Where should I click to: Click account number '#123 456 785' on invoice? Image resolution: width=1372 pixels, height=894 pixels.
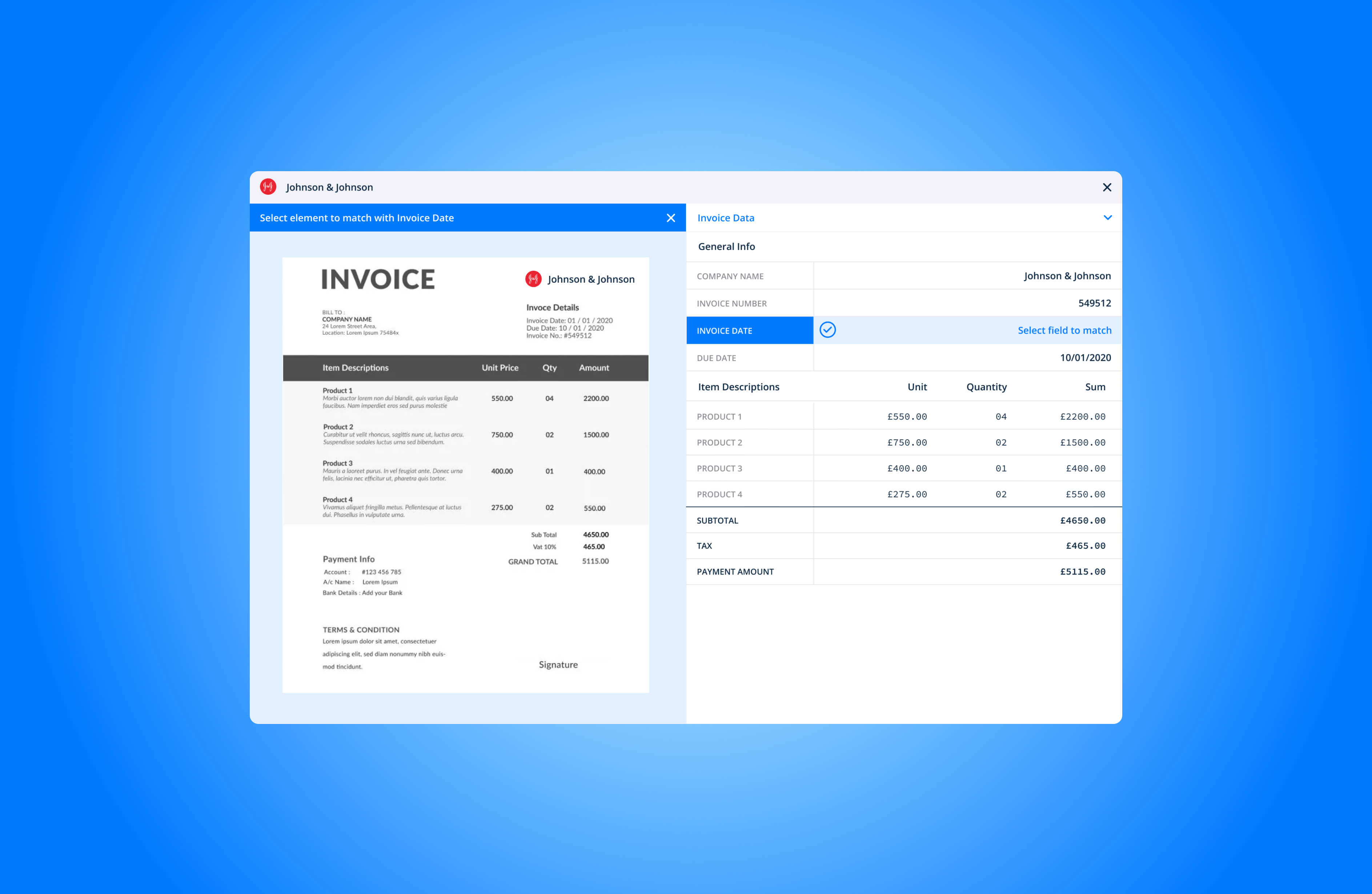[381, 572]
